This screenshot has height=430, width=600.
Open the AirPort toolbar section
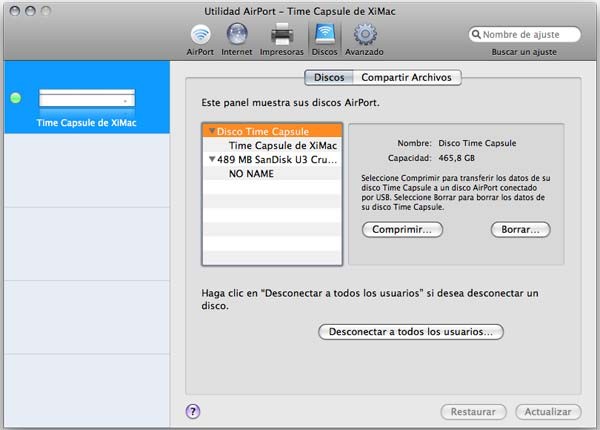point(200,40)
